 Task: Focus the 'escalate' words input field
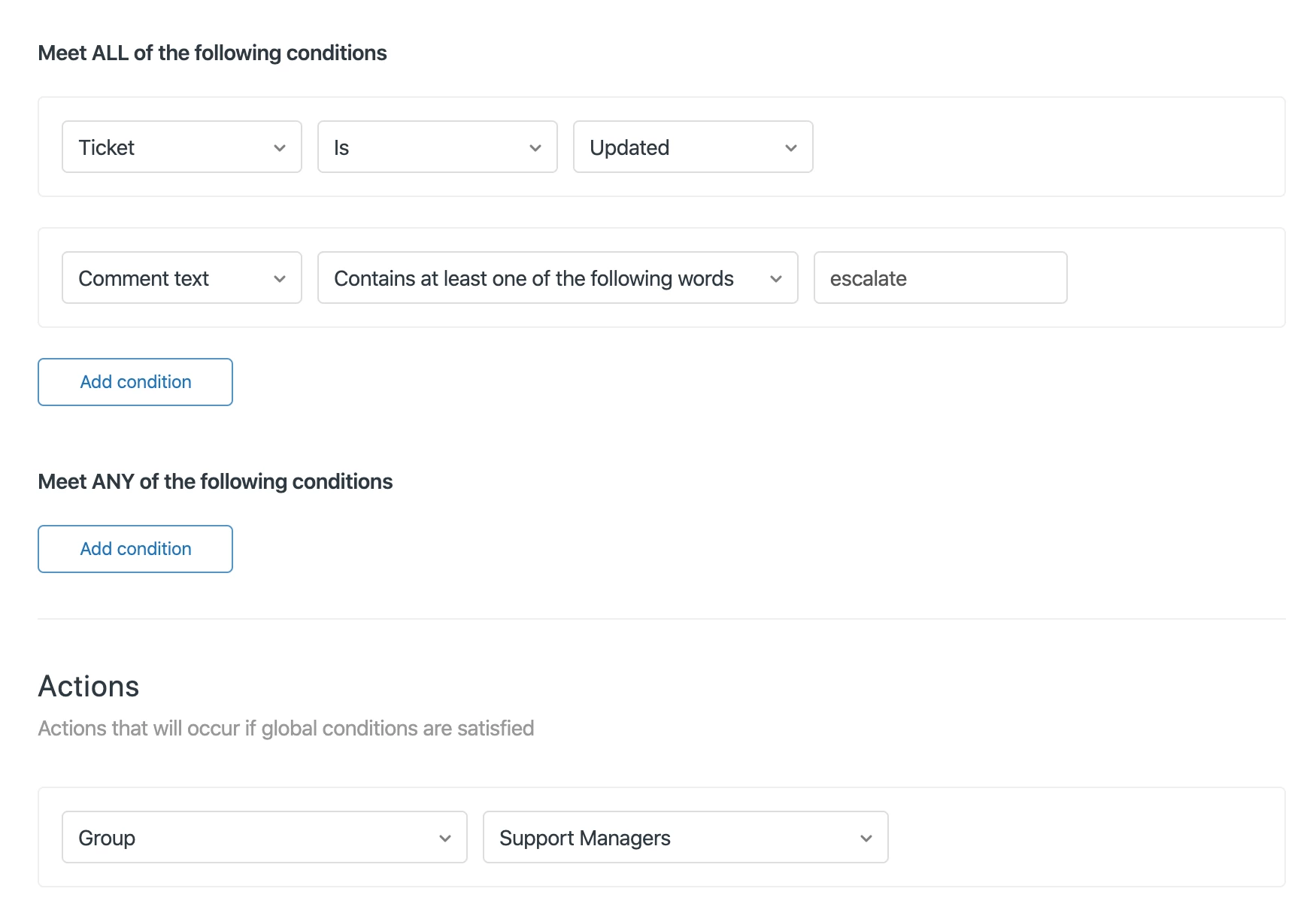click(940, 278)
